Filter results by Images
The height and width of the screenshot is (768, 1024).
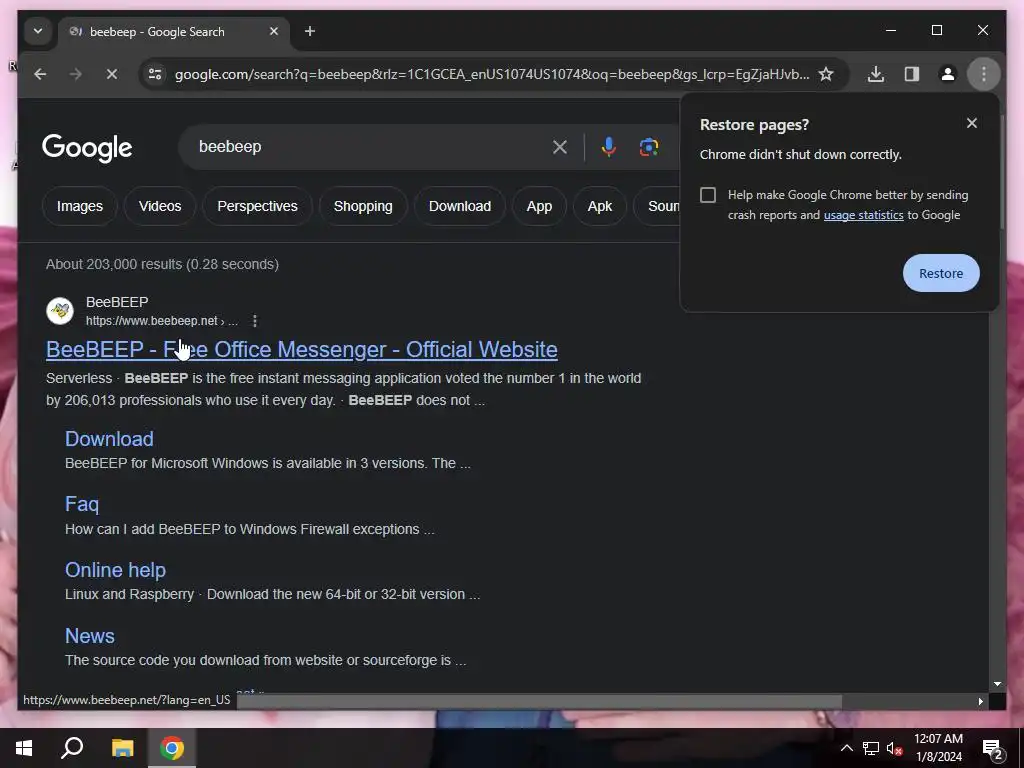(x=80, y=206)
